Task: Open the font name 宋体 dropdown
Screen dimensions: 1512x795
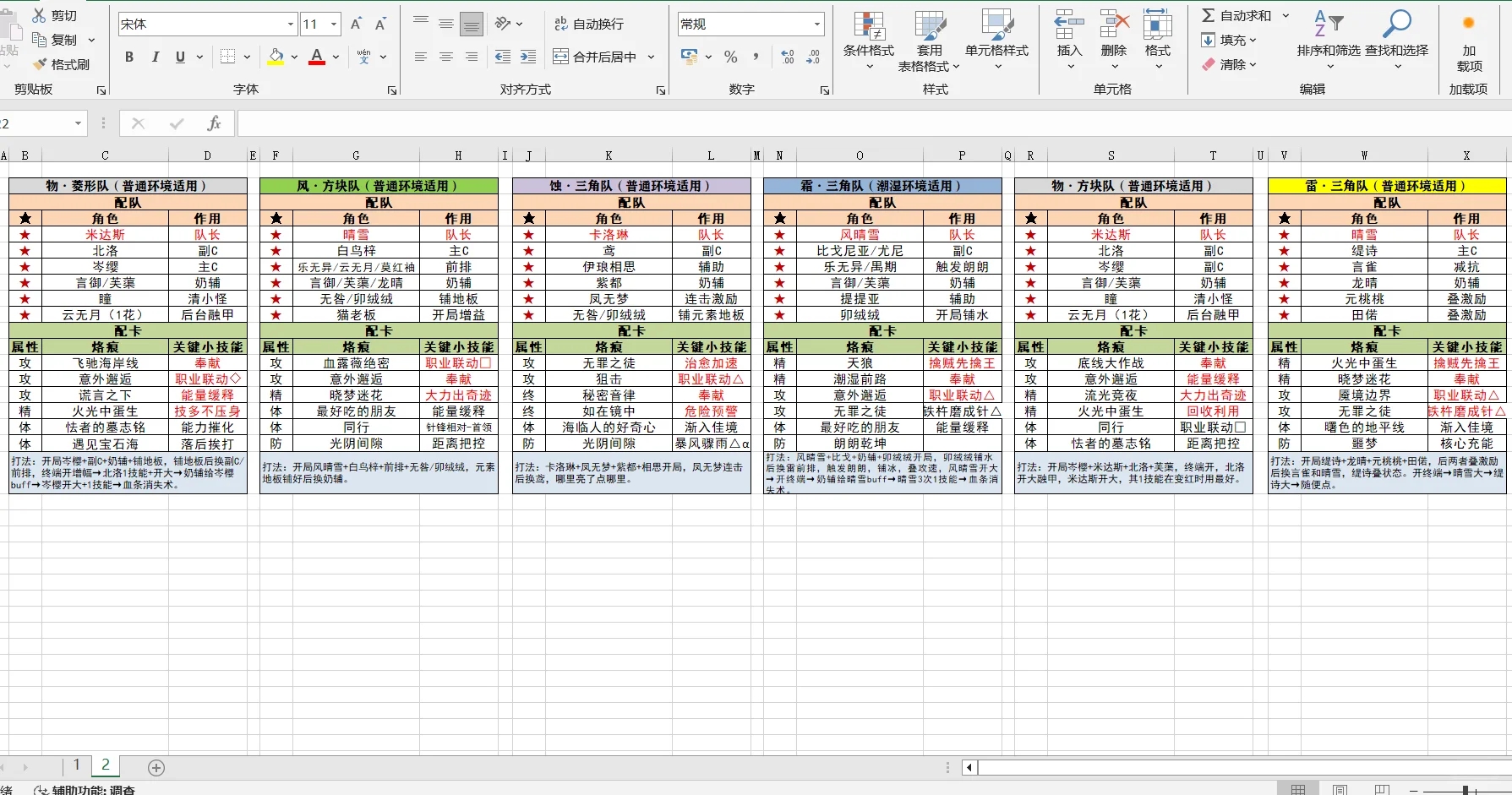Action: [x=291, y=25]
